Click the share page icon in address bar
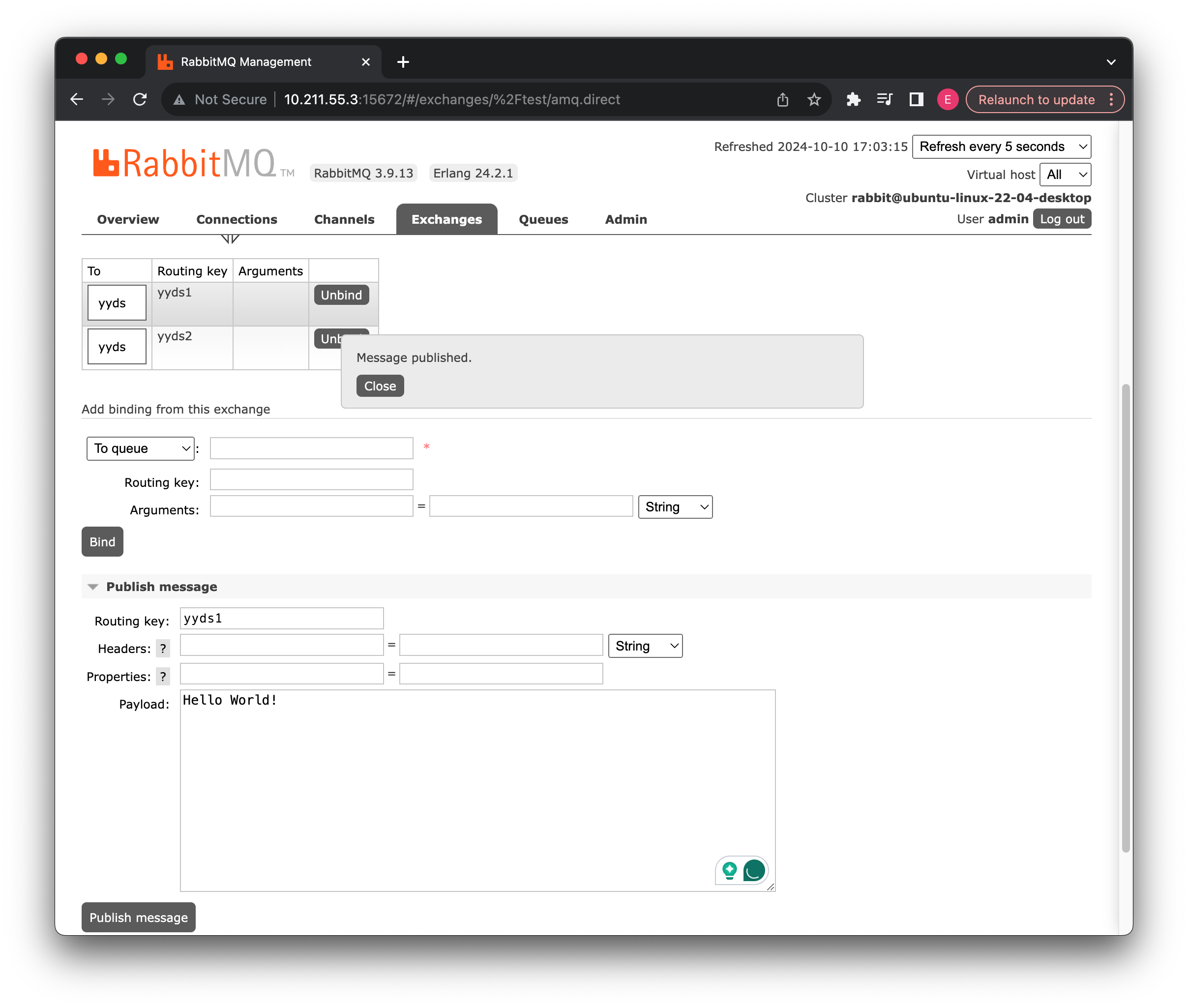The height and width of the screenshot is (1008, 1188). click(x=782, y=100)
